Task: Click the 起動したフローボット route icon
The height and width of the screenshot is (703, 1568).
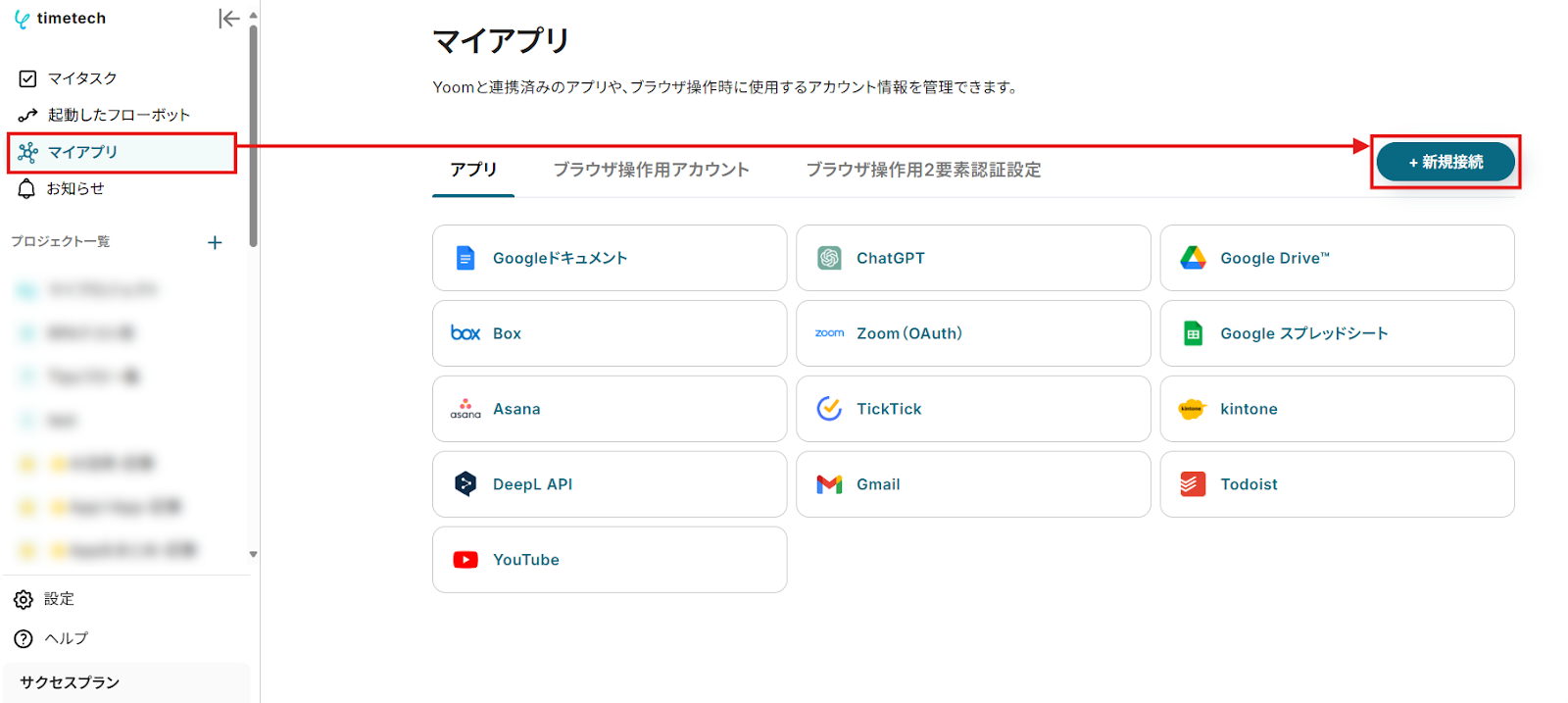Action: [x=28, y=115]
